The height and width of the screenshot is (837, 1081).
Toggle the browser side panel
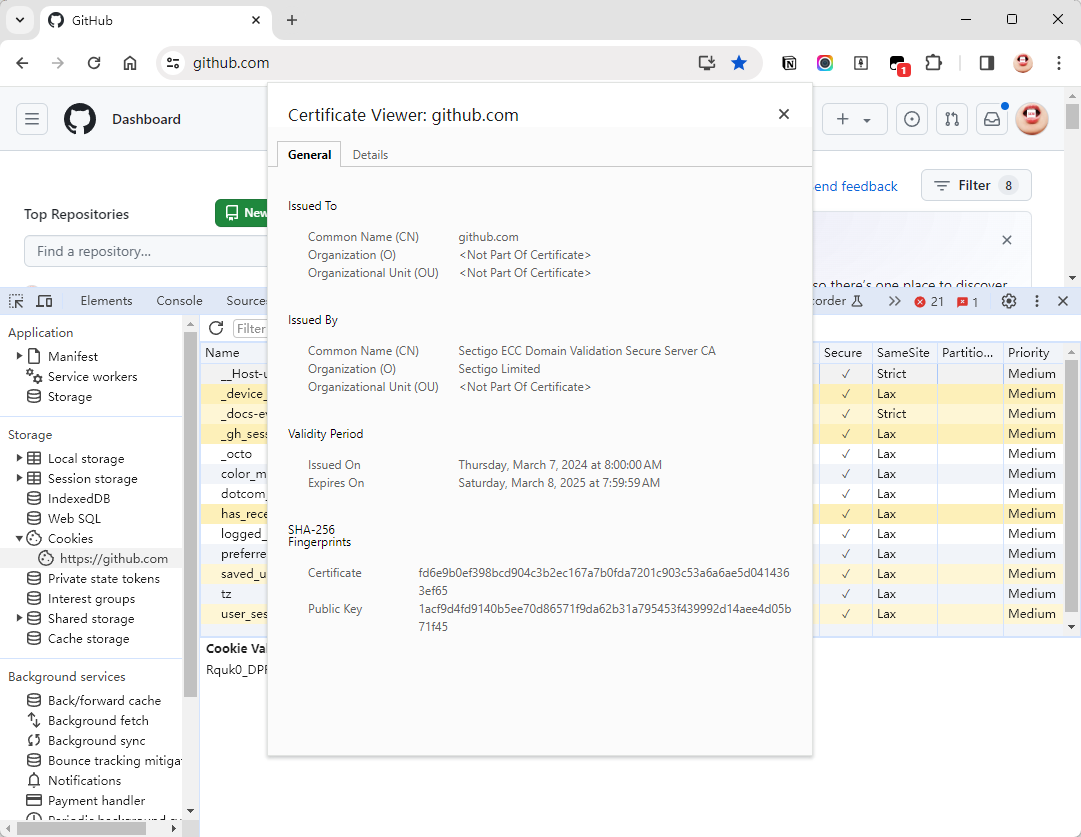pos(987,63)
